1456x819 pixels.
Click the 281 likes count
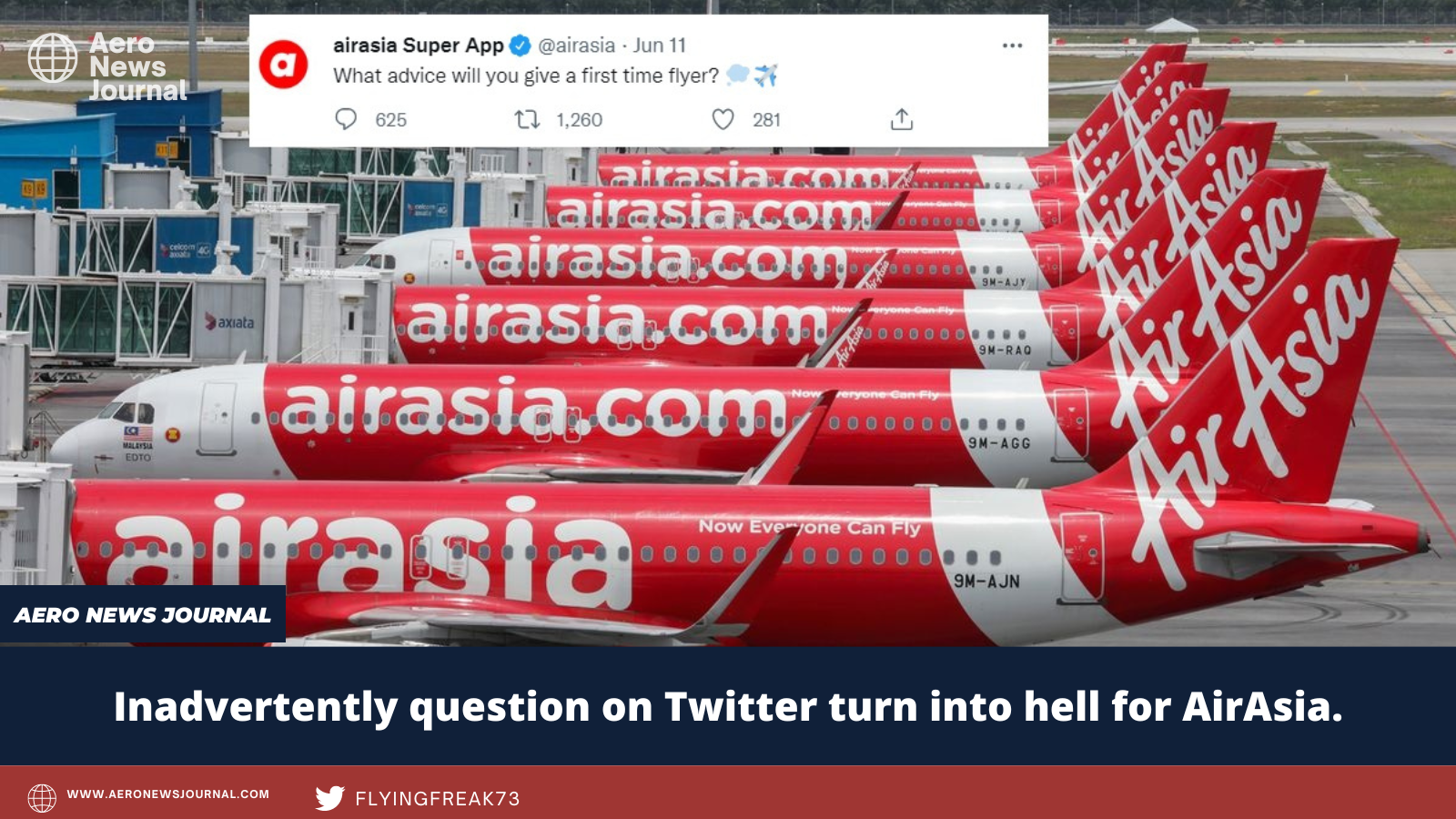tap(766, 120)
